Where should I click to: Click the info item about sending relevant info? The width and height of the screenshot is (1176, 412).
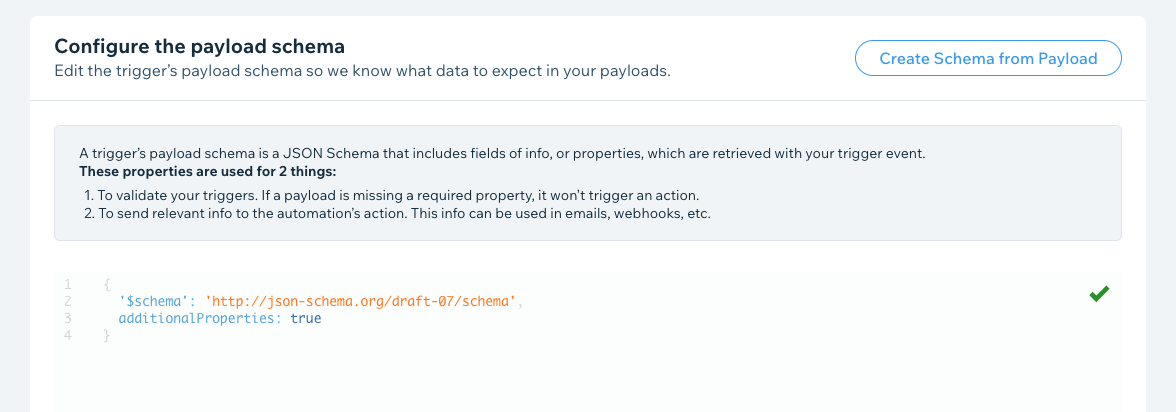pos(397,213)
